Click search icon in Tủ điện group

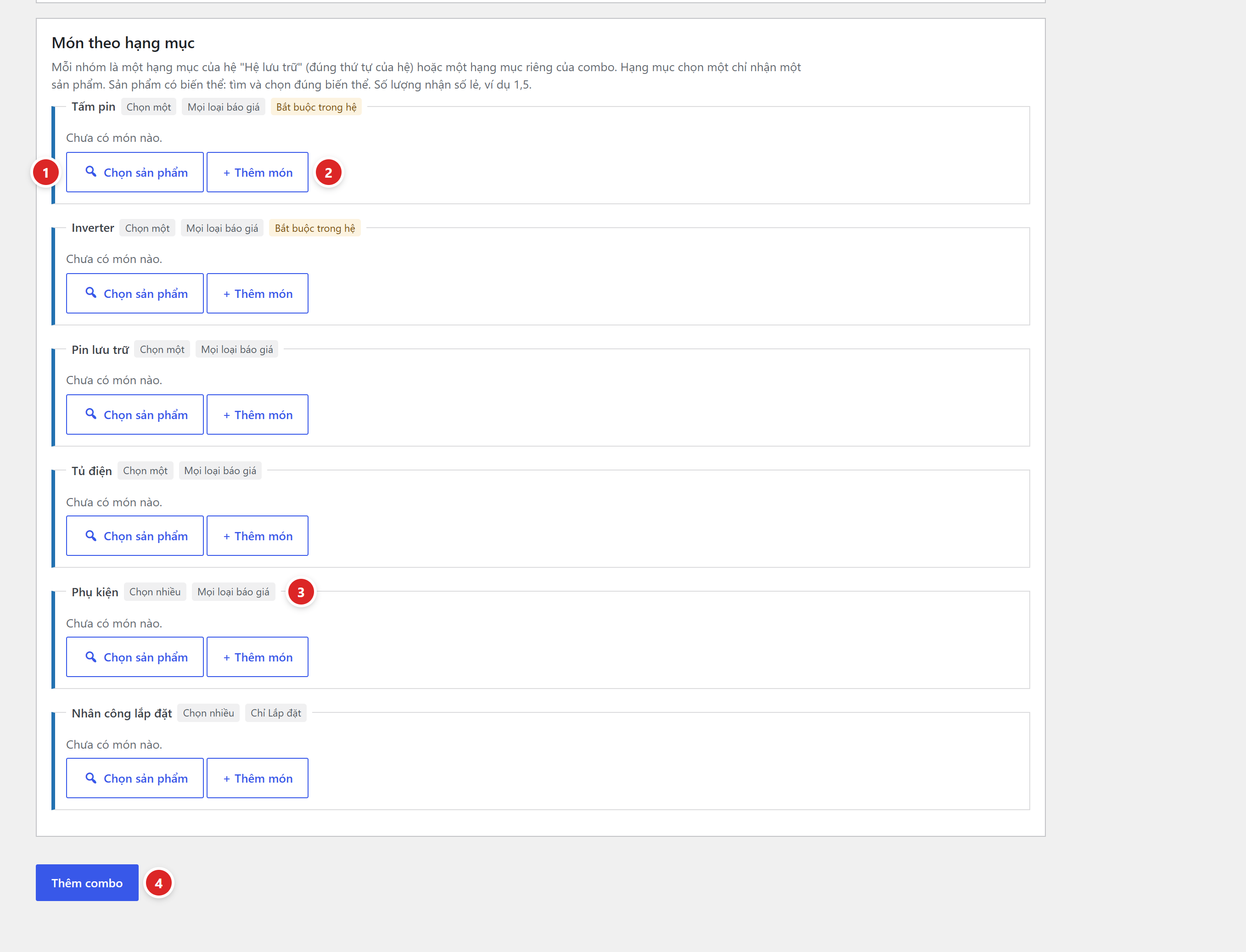pos(90,535)
